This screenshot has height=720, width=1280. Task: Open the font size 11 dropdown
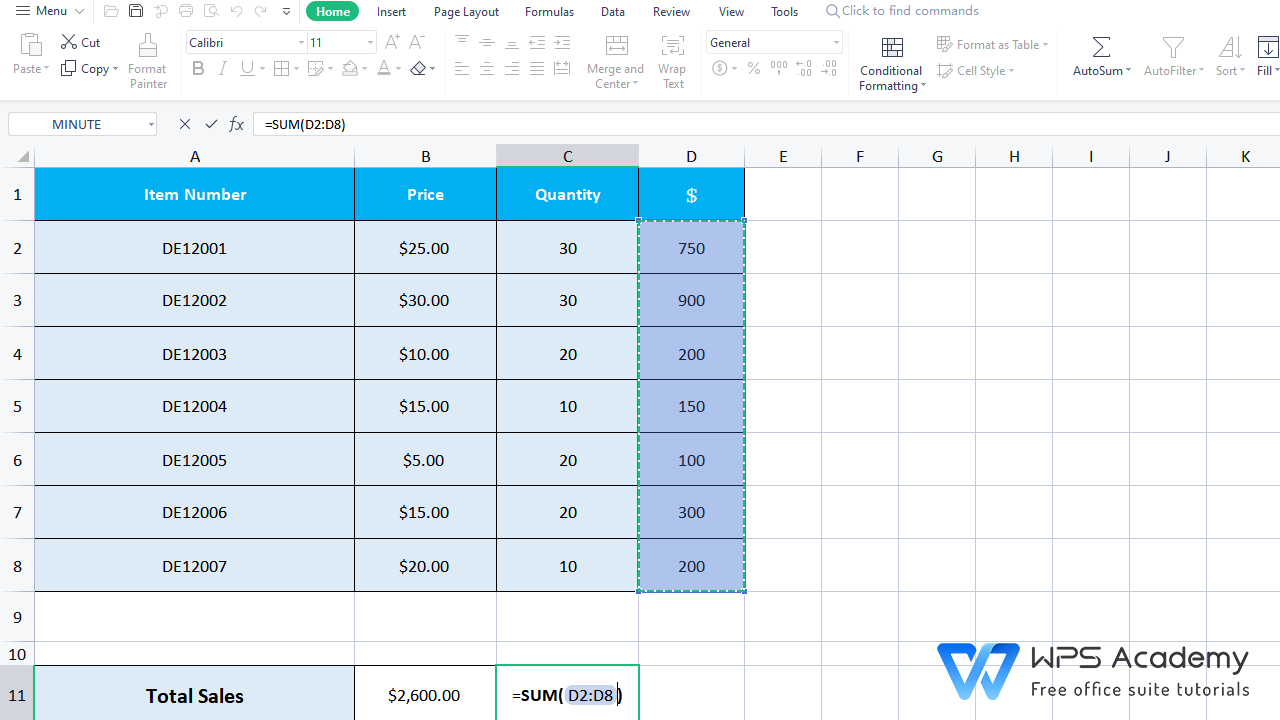(370, 43)
